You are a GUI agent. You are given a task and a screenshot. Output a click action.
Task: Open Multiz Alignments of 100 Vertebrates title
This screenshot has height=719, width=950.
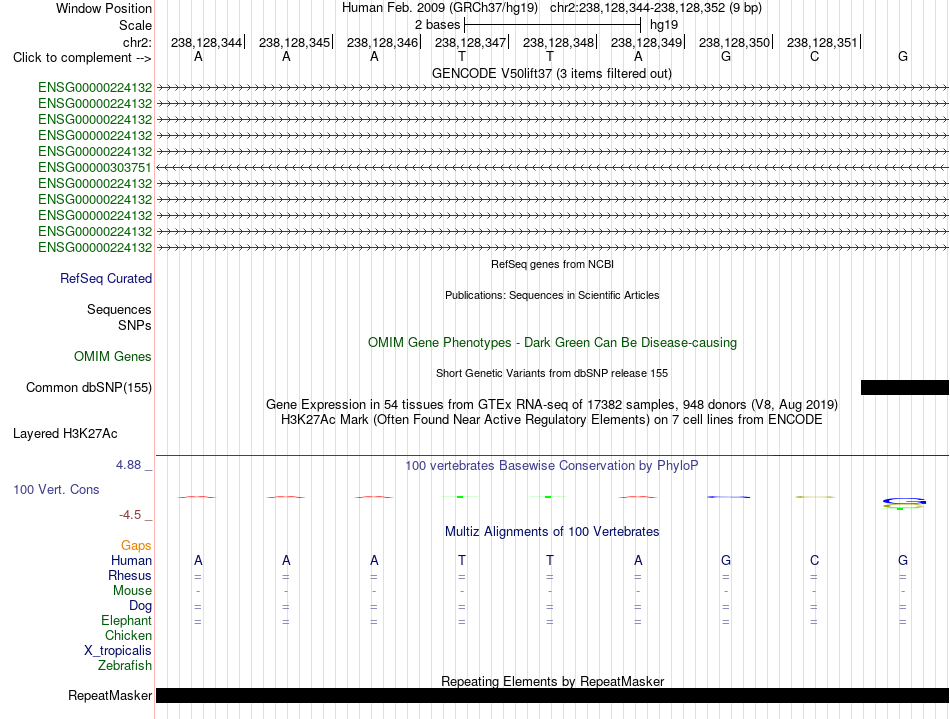tap(552, 532)
